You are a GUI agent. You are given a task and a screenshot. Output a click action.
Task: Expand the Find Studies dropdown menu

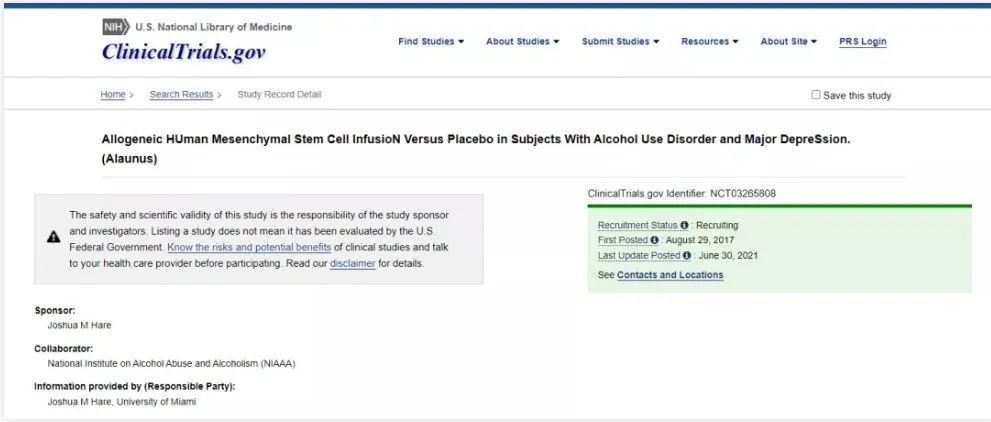point(432,42)
